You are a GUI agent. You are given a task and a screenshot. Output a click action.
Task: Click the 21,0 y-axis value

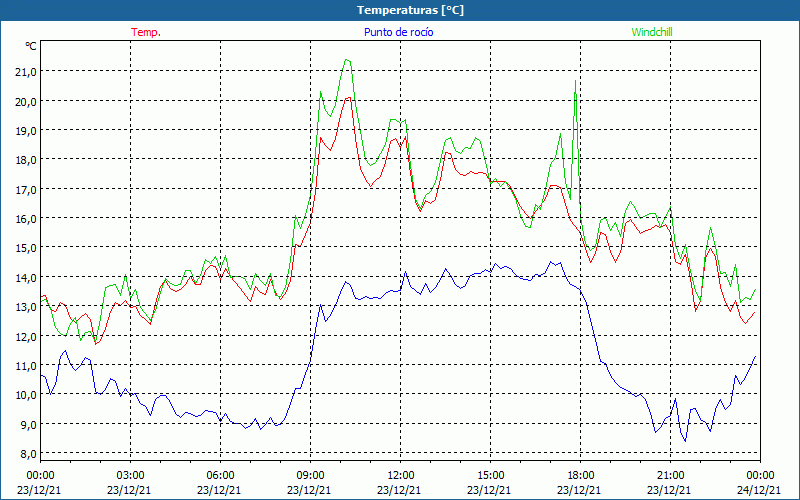tap(26, 71)
